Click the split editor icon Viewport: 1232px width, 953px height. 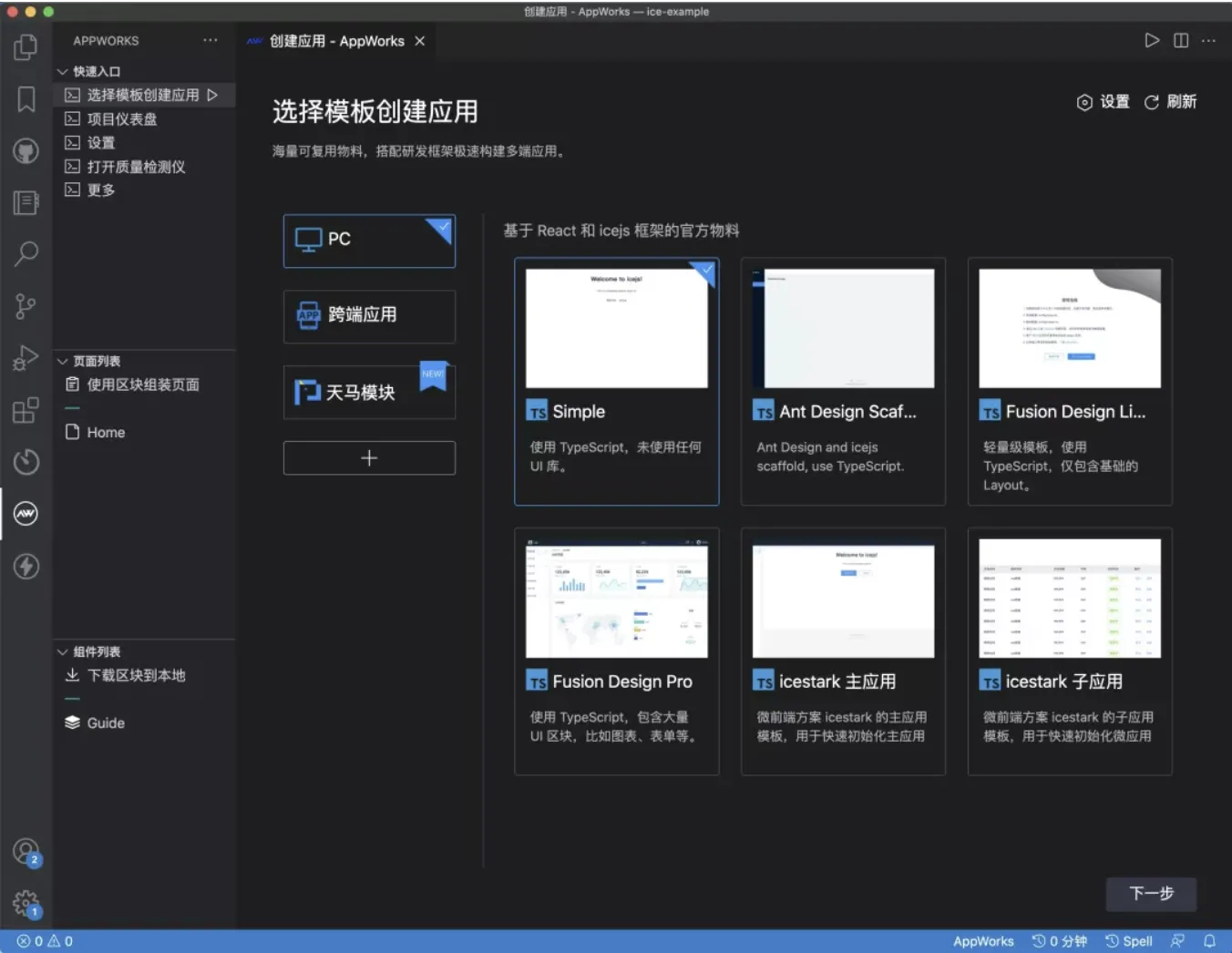tap(1181, 40)
